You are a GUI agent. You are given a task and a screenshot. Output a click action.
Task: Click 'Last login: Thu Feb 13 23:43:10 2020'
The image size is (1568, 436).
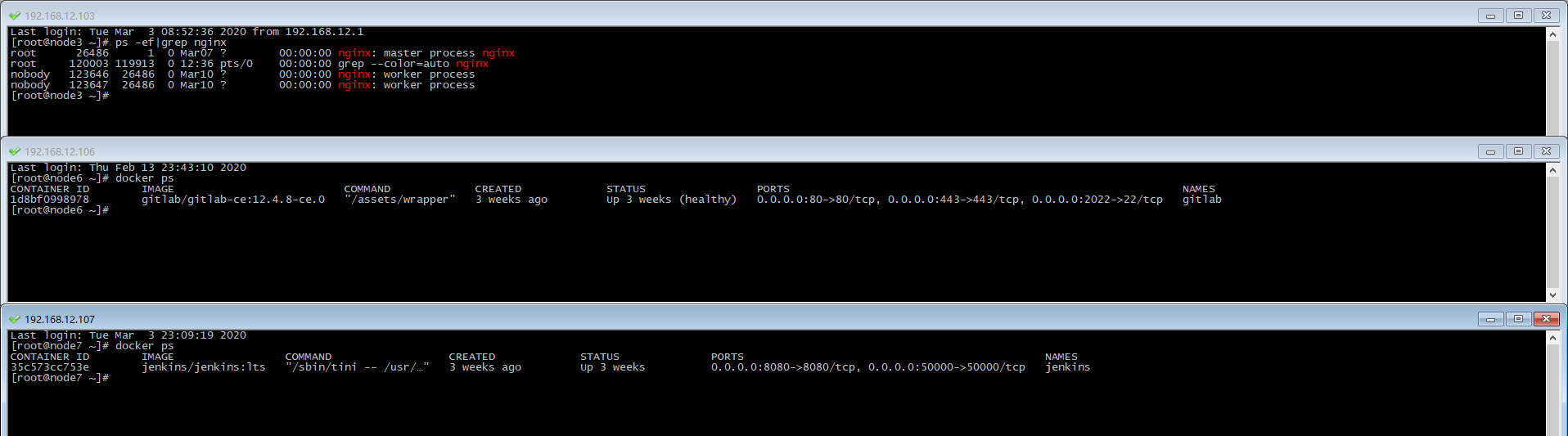click(128, 168)
